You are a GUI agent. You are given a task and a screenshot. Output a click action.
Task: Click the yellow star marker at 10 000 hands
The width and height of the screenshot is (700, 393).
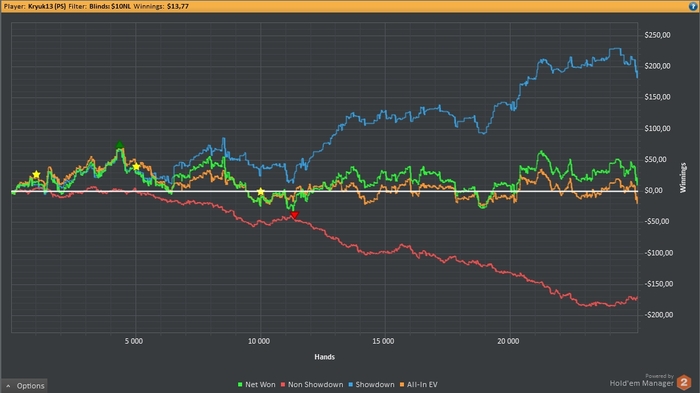(261, 192)
